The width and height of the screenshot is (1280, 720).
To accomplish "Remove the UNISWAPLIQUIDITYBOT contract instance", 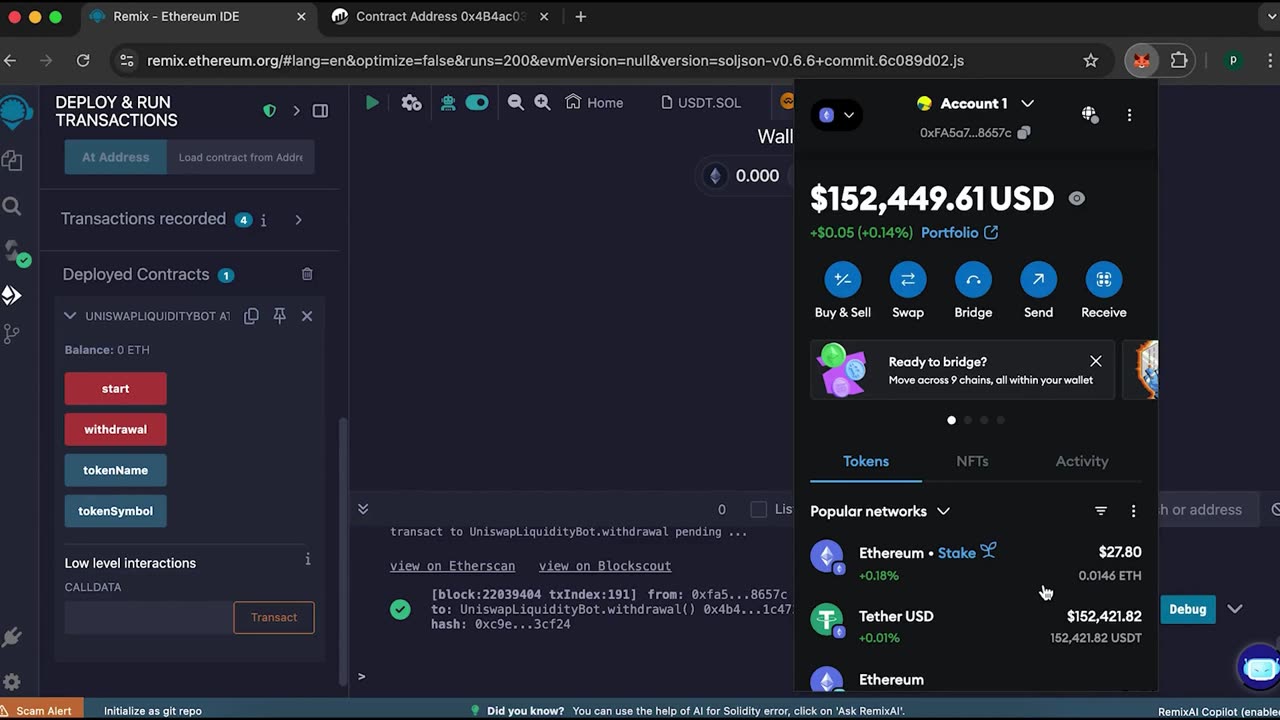I will pyautogui.click(x=307, y=316).
